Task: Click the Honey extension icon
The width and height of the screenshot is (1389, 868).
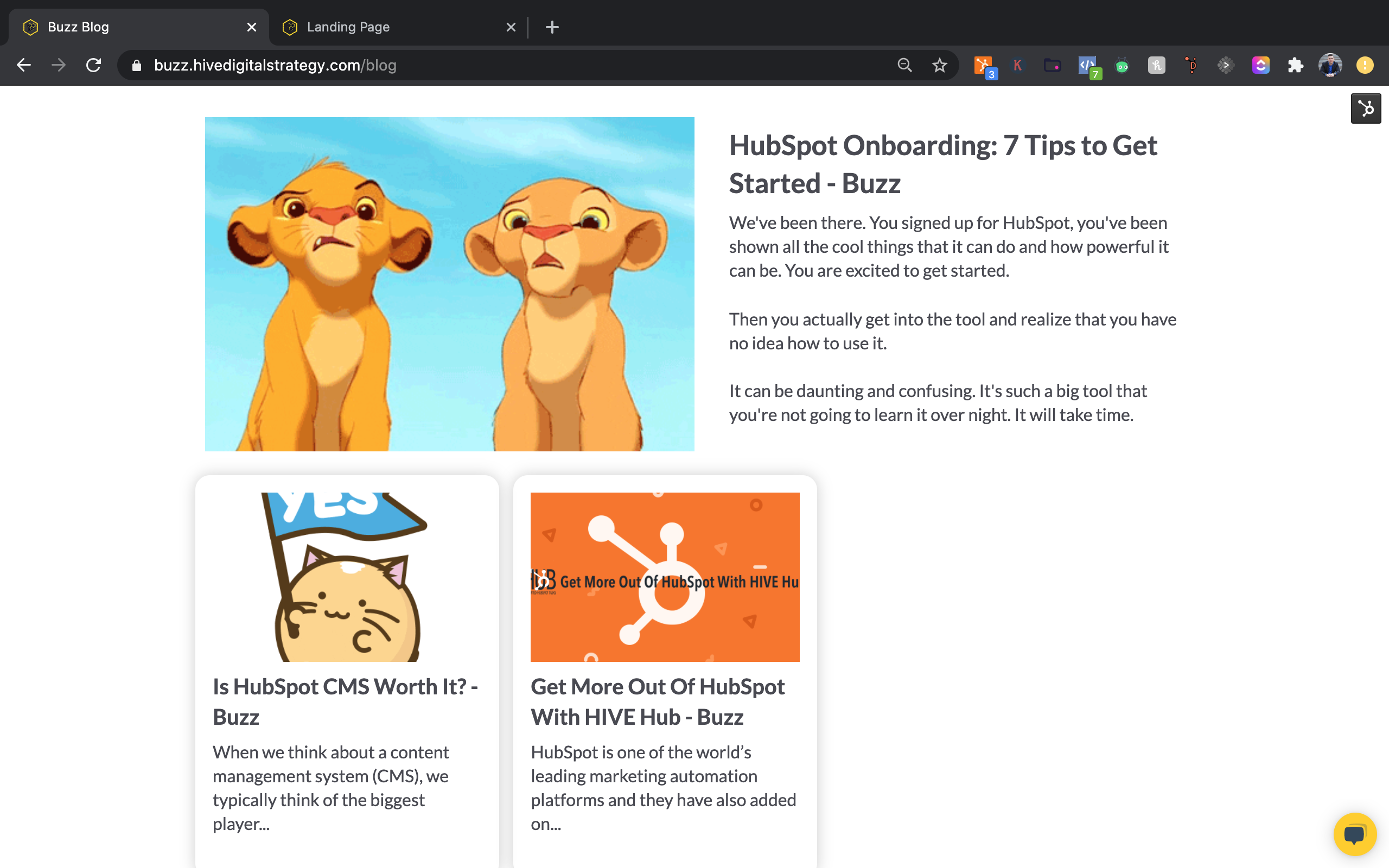Action: pos(1157,66)
